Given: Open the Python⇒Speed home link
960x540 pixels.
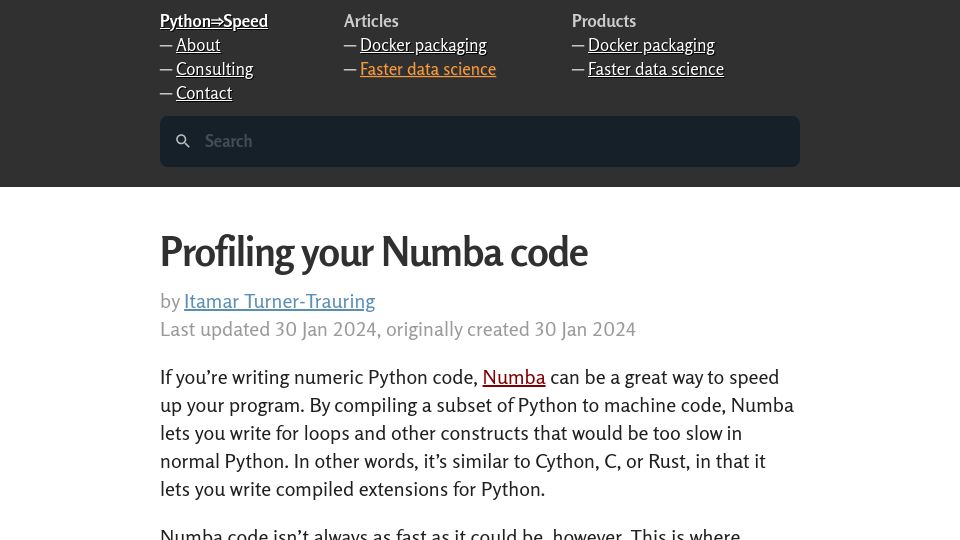Looking at the screenshot, I should click(x=214, y=21).
